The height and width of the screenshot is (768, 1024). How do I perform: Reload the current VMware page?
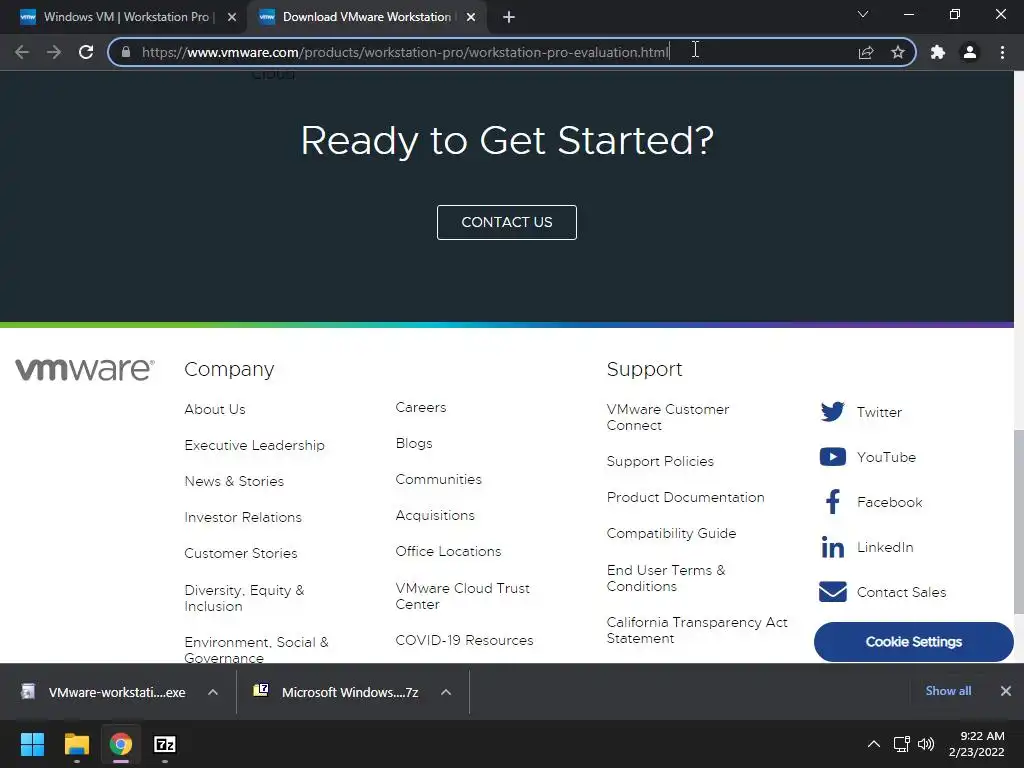(86, 52)
